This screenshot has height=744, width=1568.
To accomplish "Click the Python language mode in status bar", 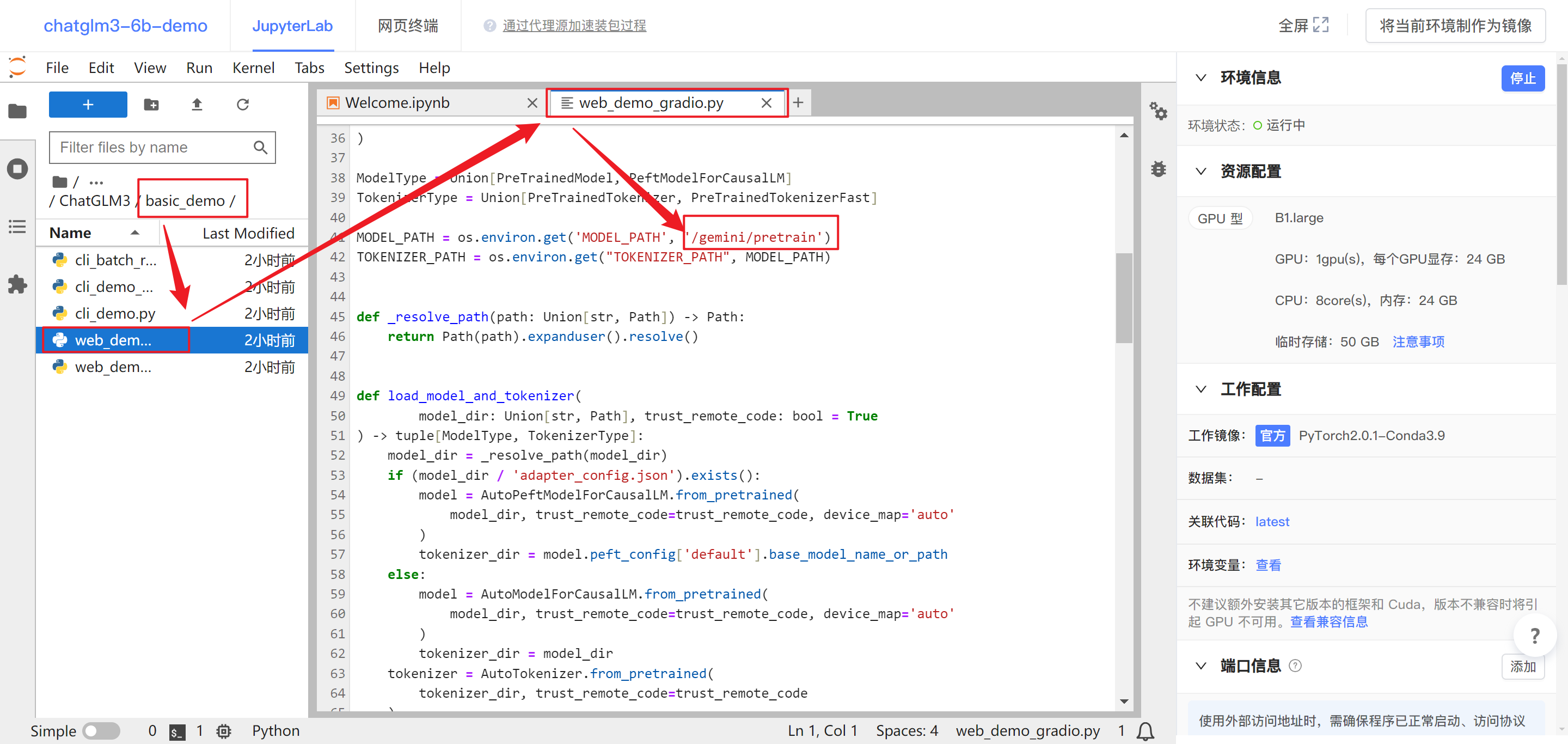I will [x=275, y=730].
